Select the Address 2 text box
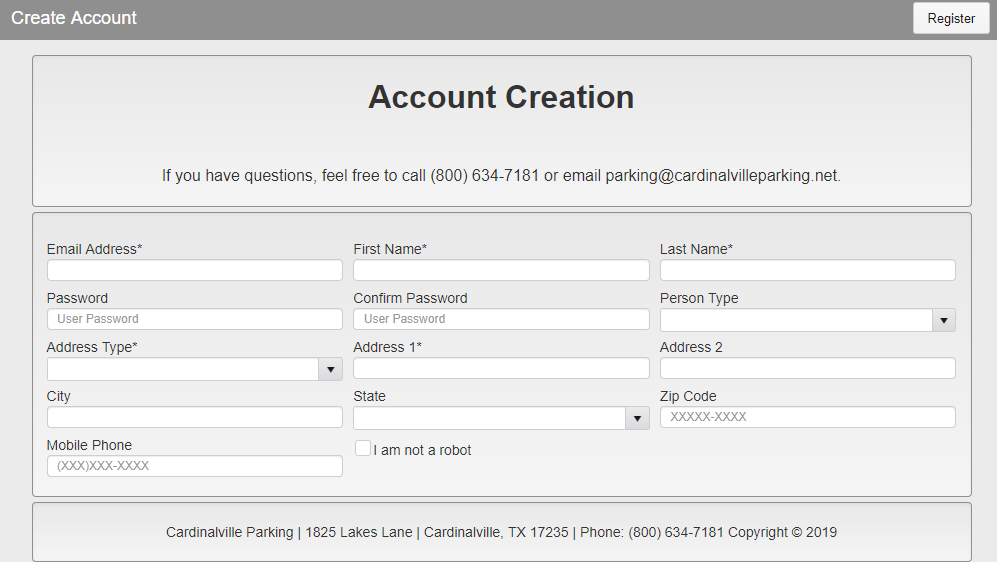Viewport: 997px width, 562px height. pyautogui.click(x=808, y=368)
